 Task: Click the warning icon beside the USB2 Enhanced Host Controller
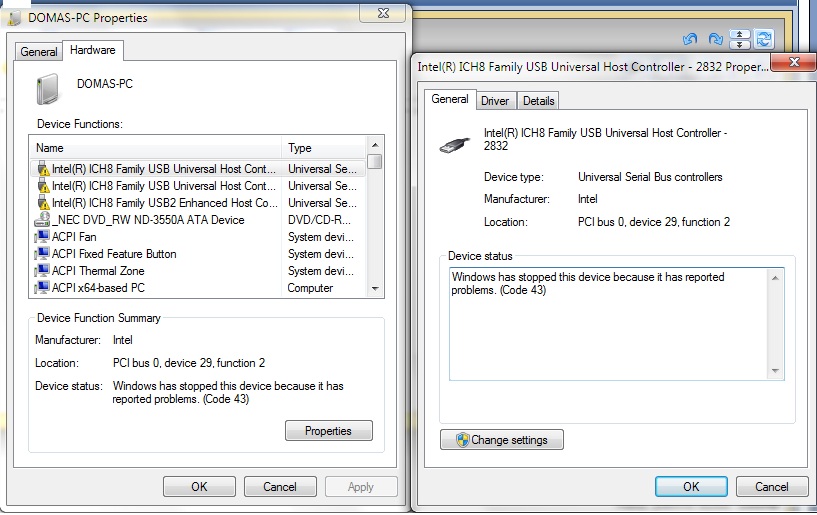[x=44, y=203]
